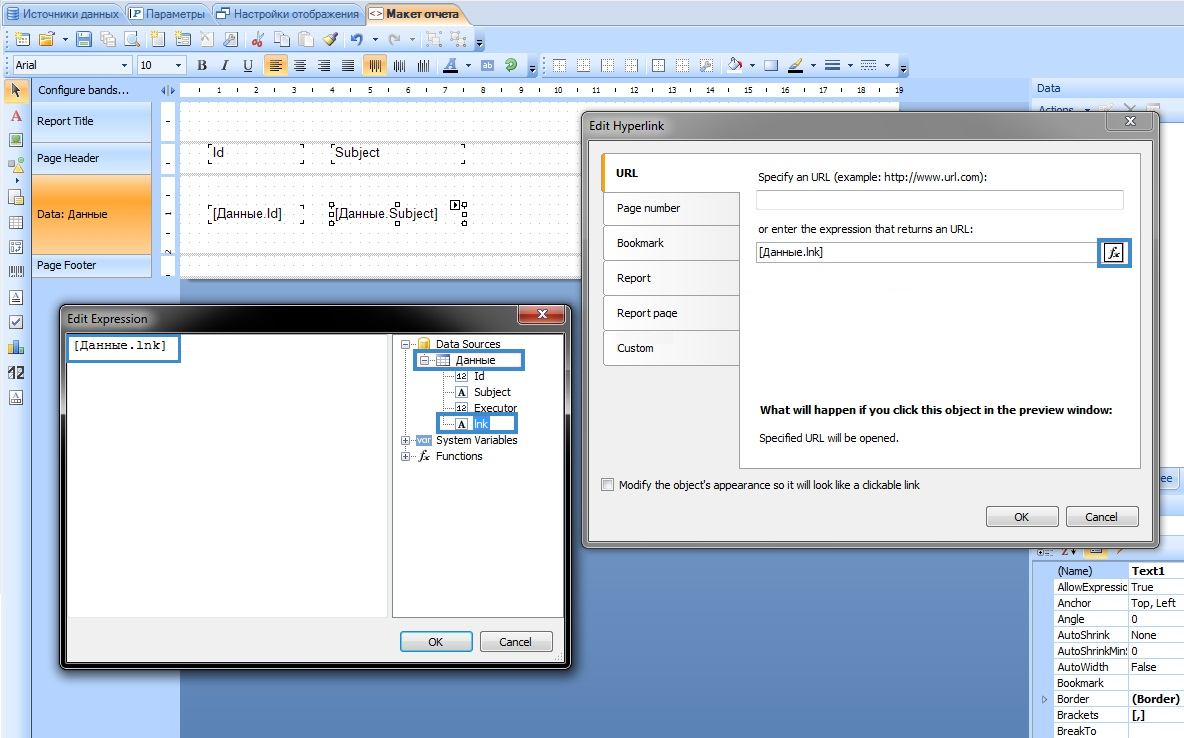Click the scissors Cut icon
The width and height of the screenshot is (1184, 738).
click(257, 40)
